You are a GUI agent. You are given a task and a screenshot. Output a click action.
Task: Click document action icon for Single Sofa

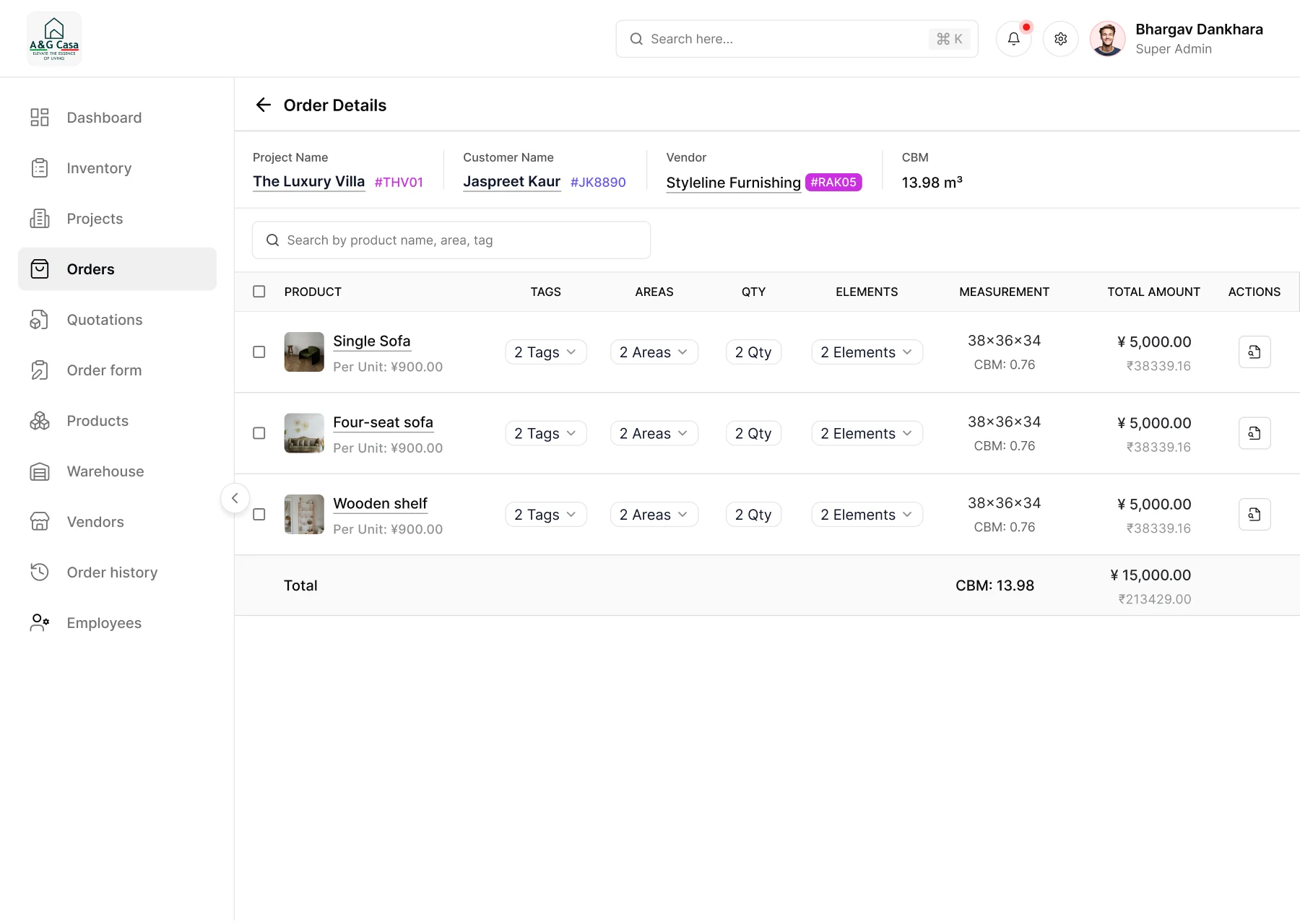click(1254, 352)
